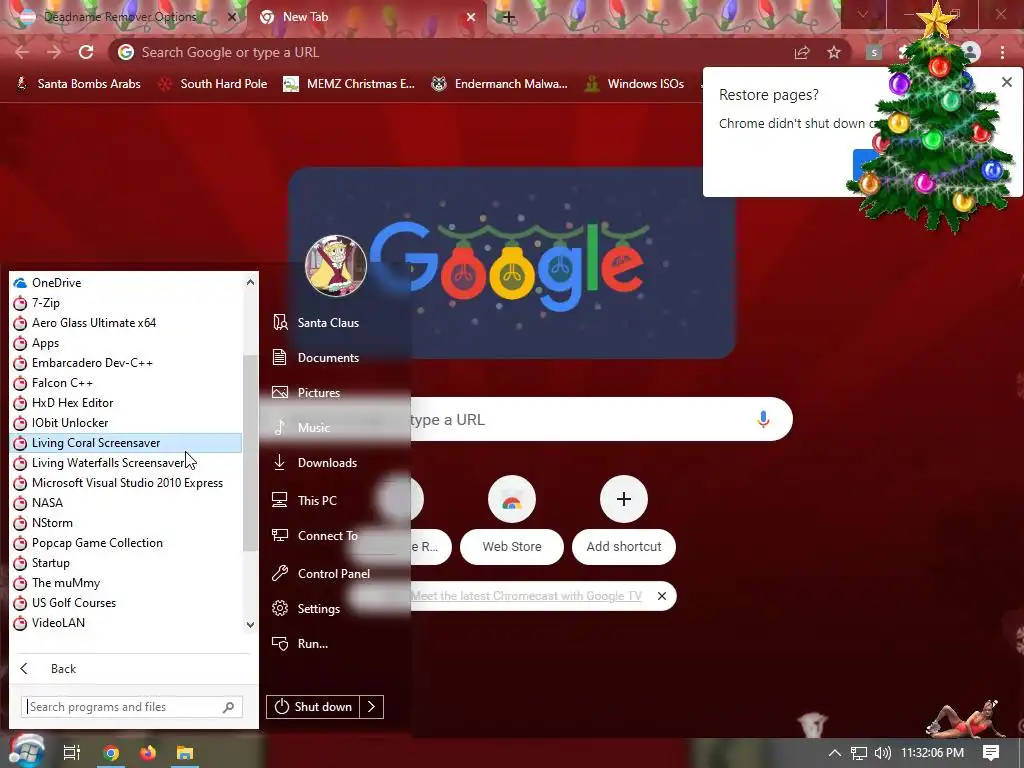Open the Web Store shortcut
1024x768 pixels.
[x=511, y=520]
